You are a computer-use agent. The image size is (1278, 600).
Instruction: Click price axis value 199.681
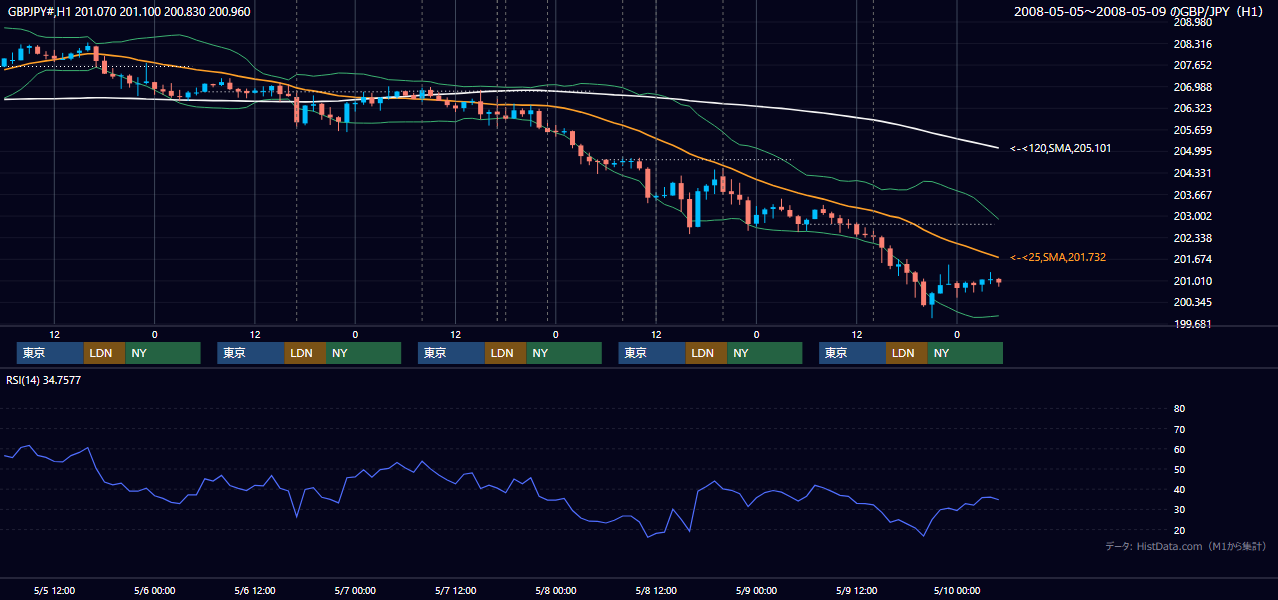click(x=1192, y=324)
